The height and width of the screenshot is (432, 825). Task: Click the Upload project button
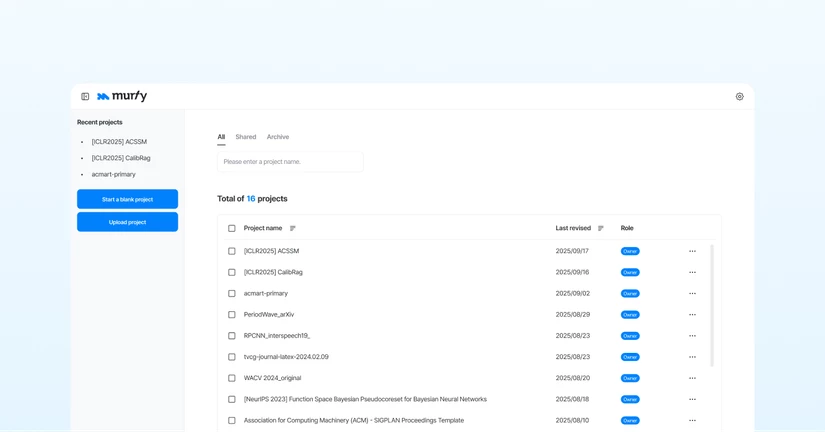[127, 222]
